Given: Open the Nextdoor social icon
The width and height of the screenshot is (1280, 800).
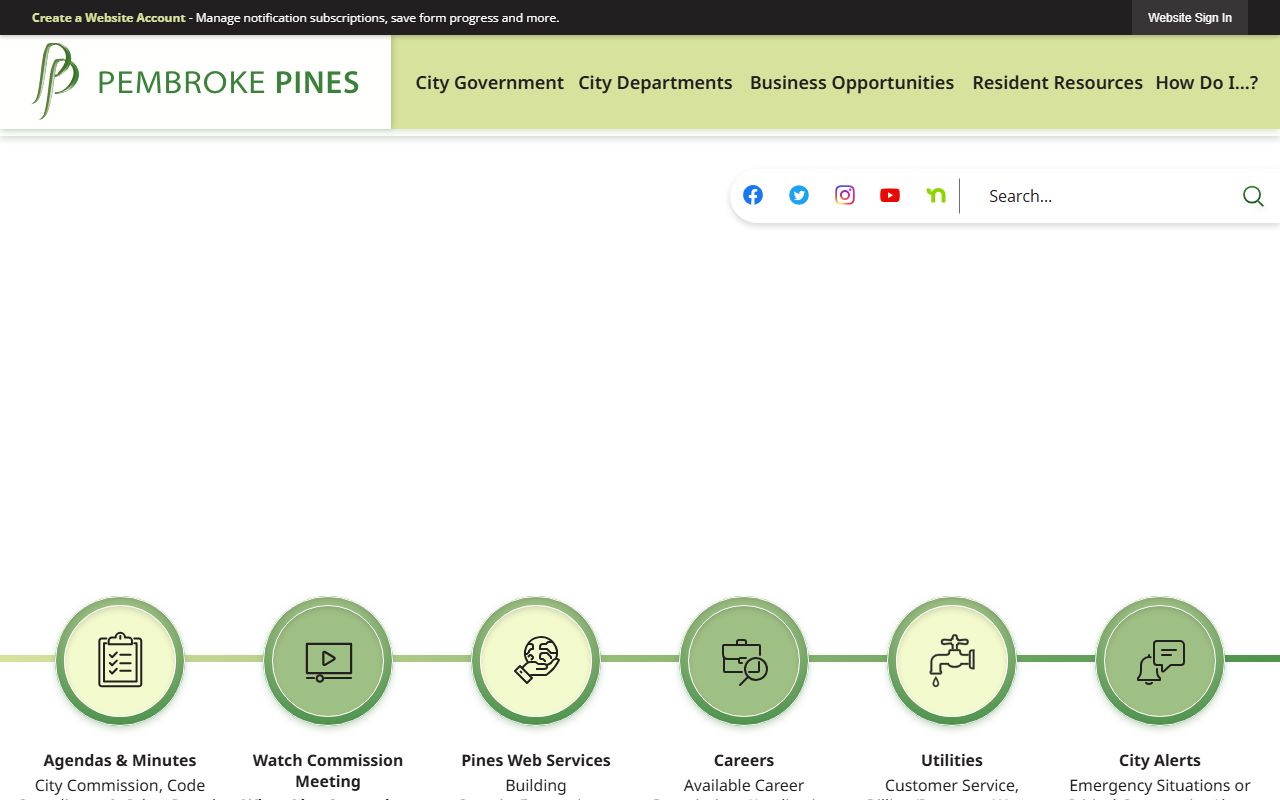Looking at the screenshot, I should (x=936, y=195).
